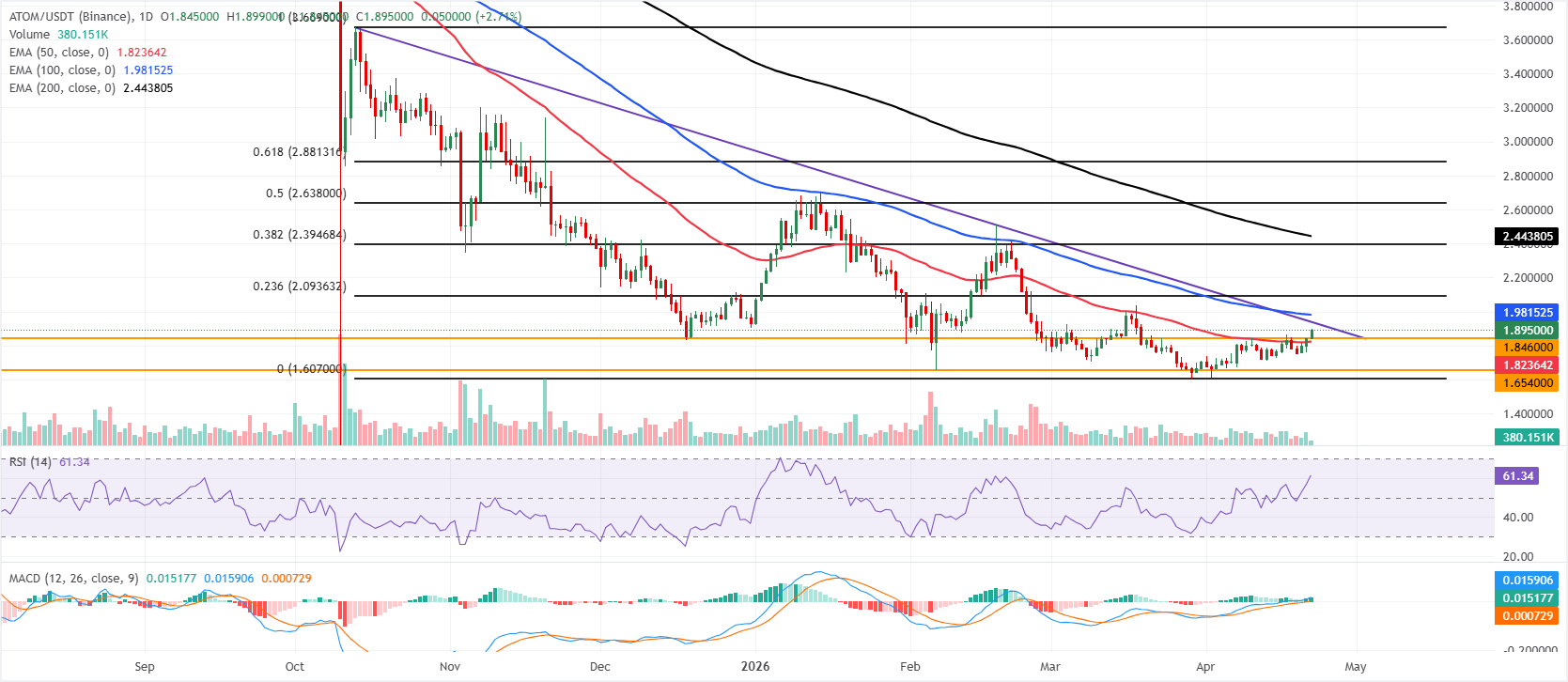Select the Volume indicator legend
This screenshot has width=1568, height=682.
[30, 35]
